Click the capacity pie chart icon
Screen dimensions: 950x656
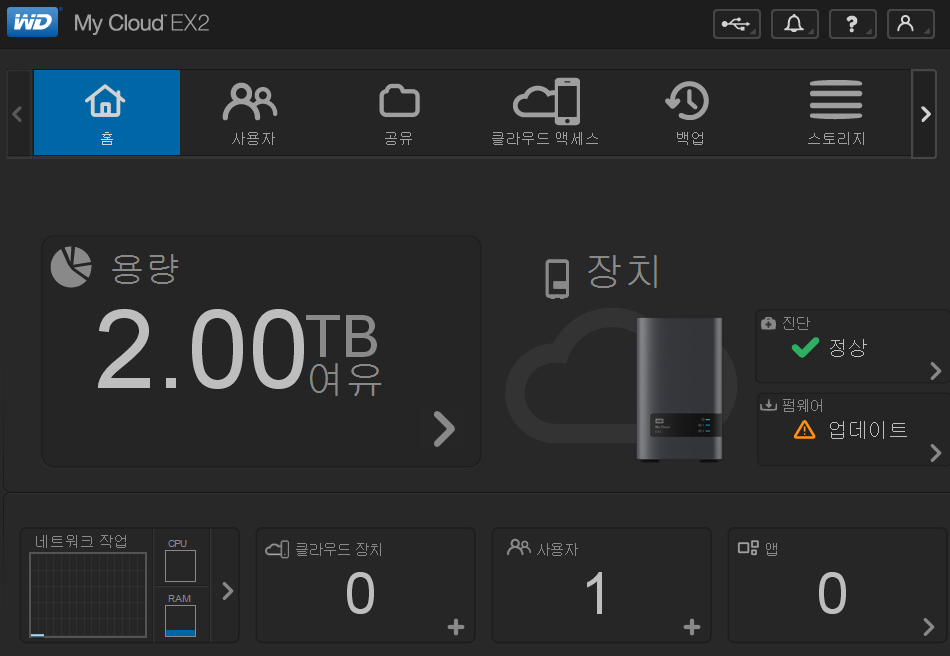pos(71,267)
